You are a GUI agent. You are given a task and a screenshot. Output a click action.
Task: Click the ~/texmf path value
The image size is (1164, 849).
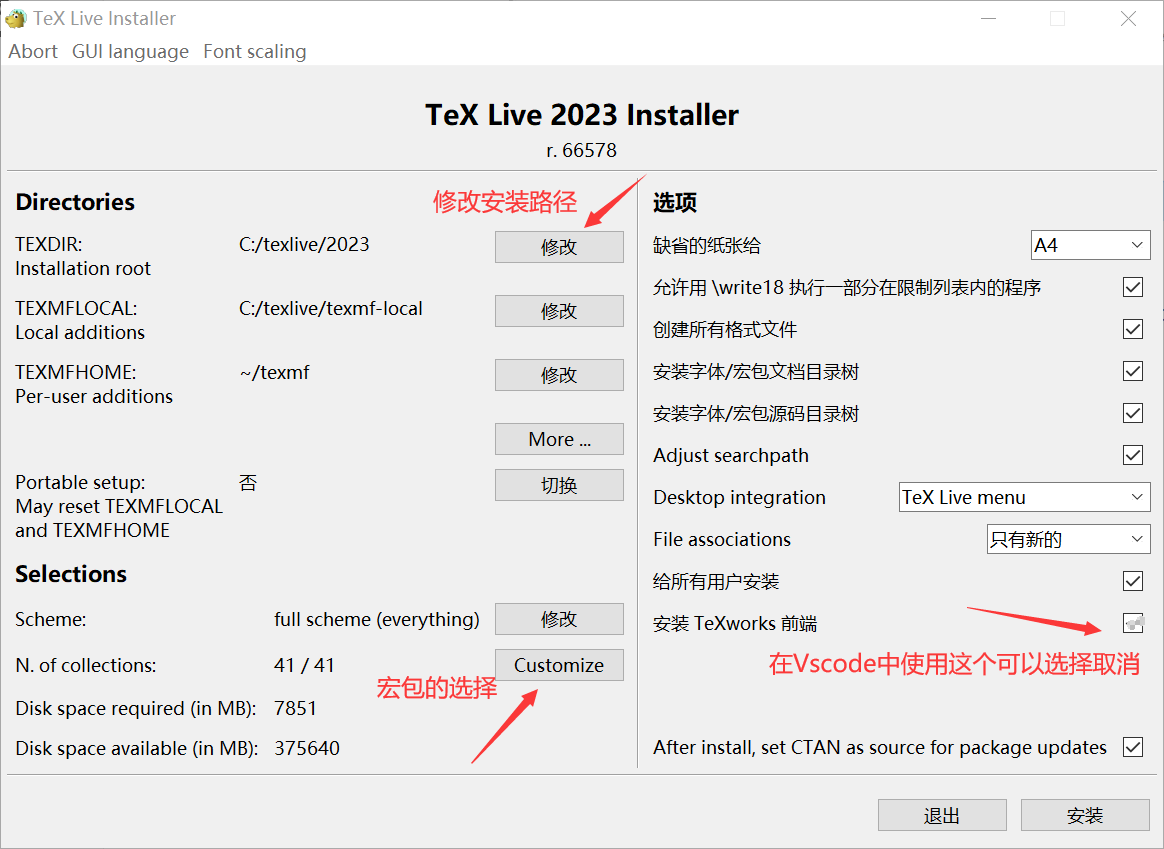[274, 373]
